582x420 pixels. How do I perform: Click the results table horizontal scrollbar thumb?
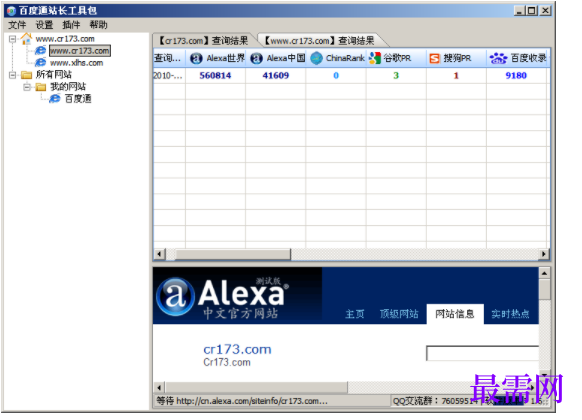[233, 254]
